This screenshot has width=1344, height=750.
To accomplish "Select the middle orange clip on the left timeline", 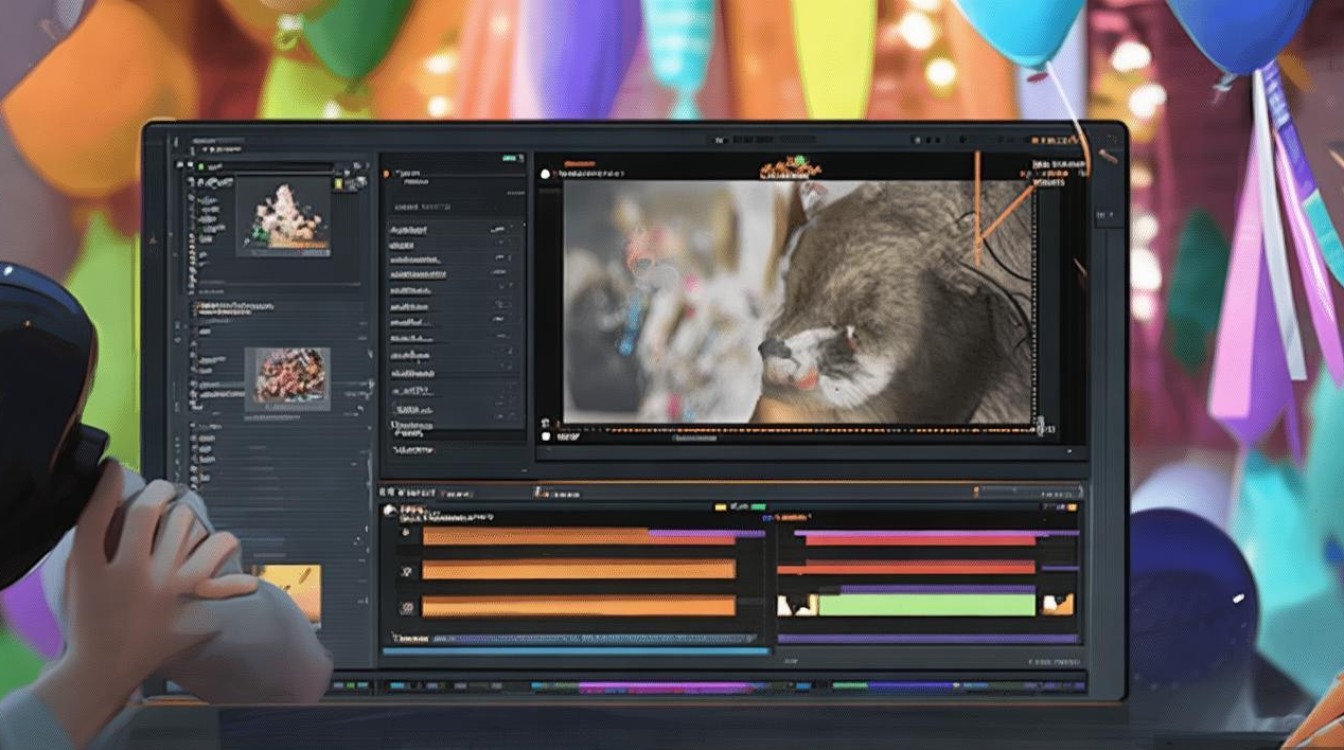I will click(x=579, y=570).
